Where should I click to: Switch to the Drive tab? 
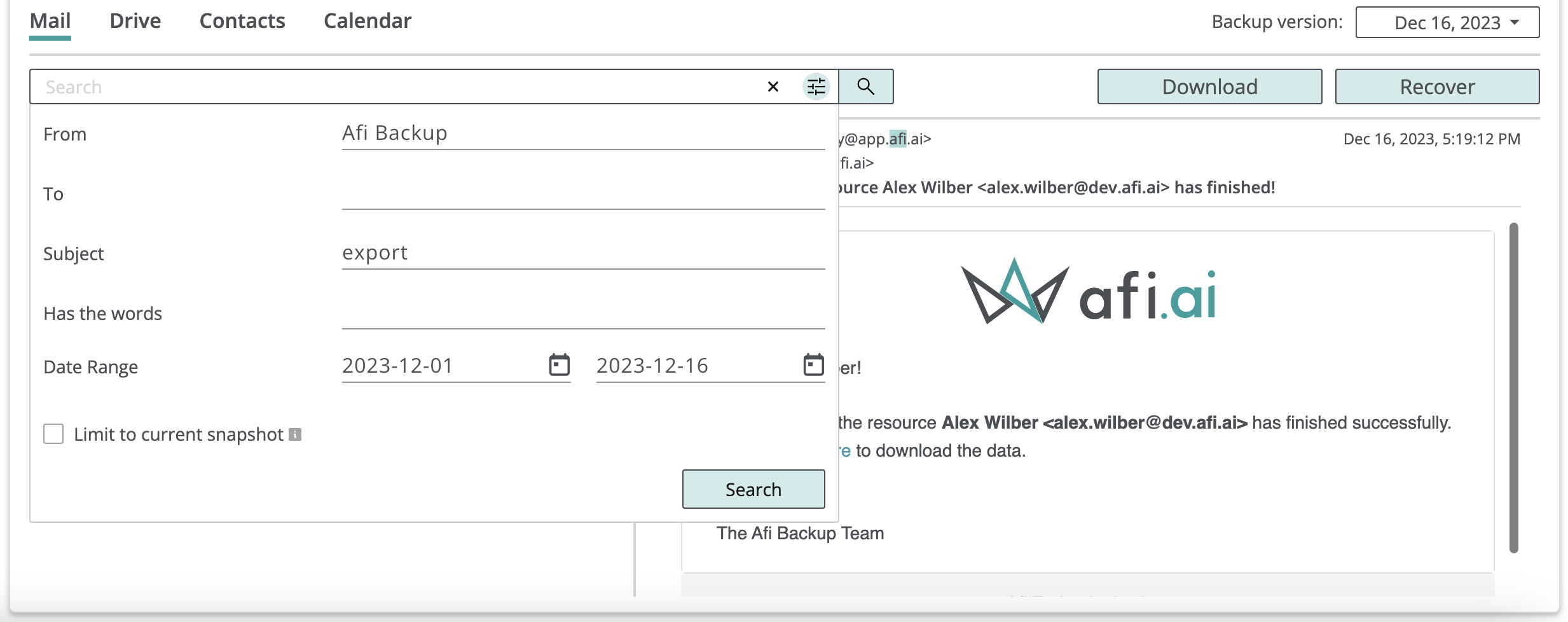[135, 21]
